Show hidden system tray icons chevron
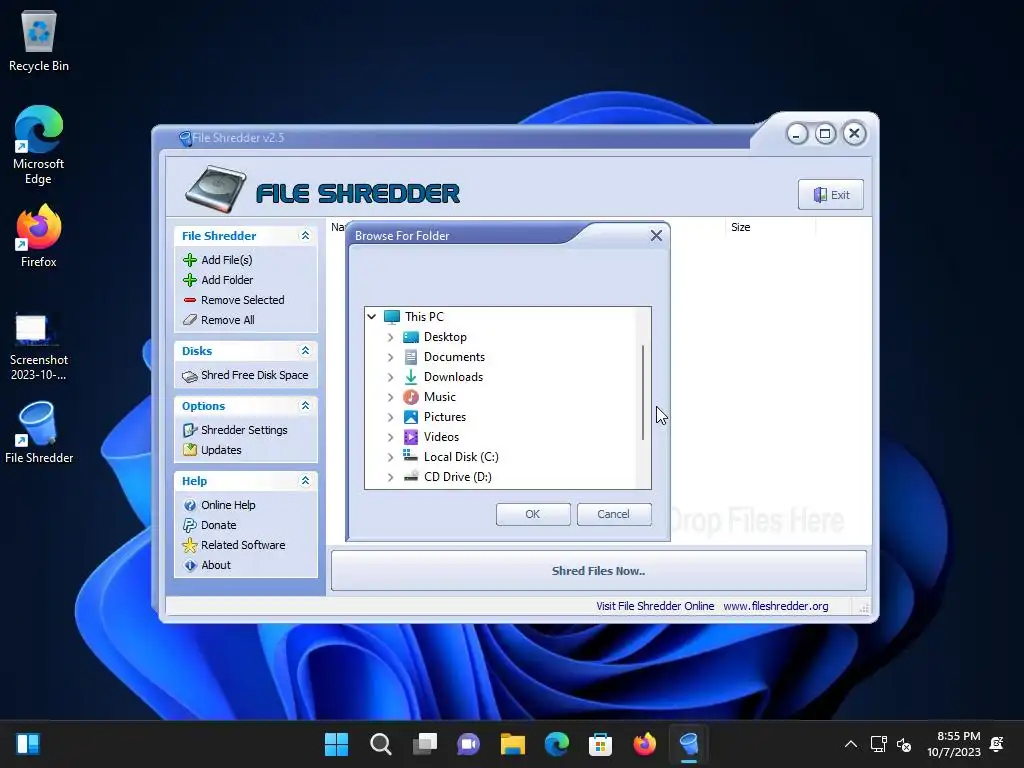Viewport: 1024px width, 768px height. tap(851, 744)
